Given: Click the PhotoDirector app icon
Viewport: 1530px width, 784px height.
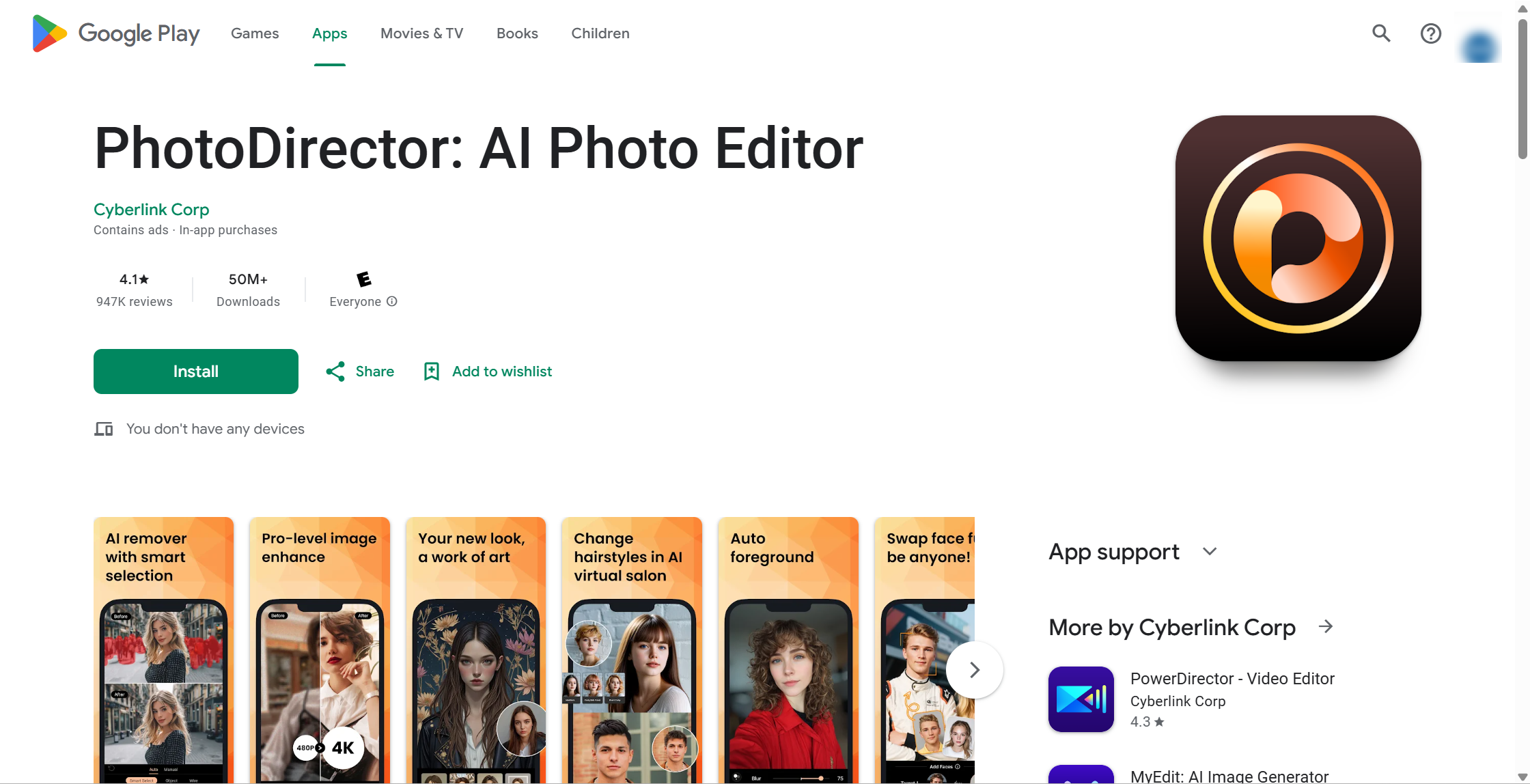Looking at the screenshot, I should click(x=1298, y=238).
